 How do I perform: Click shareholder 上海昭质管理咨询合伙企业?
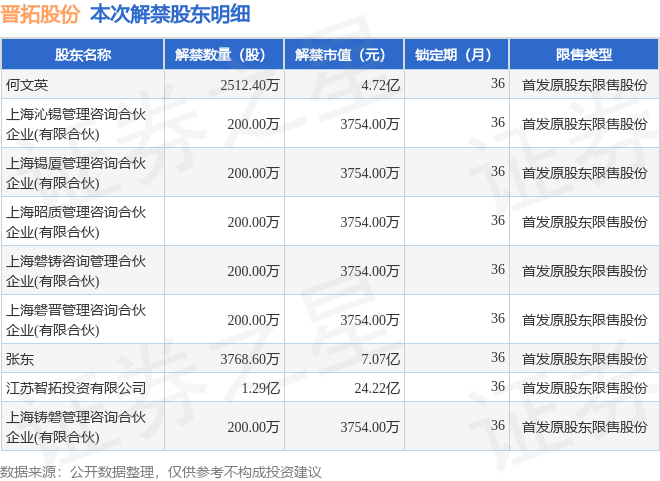[x=76, y=222]
